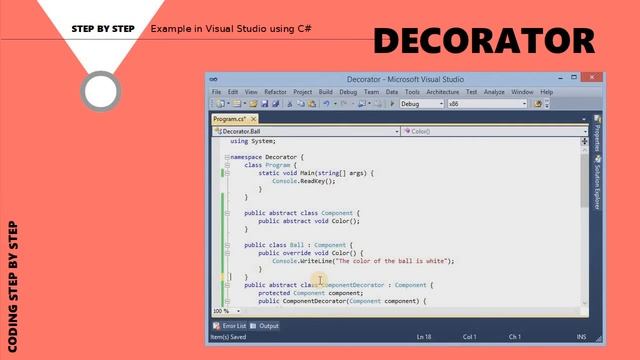Screen dimensions: 640x360
Task: Click the Navigate Forward icon
Action: 378,104
